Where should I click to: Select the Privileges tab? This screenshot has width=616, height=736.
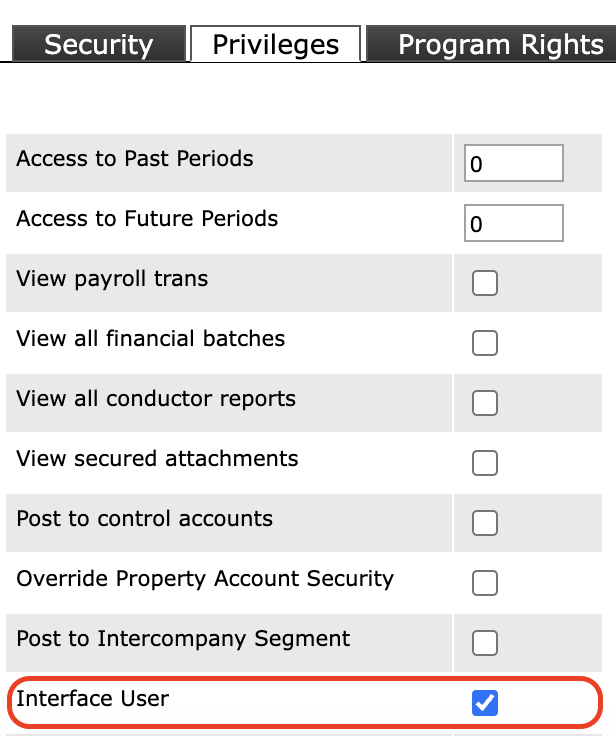pyautogui.click(x=275, y=45)
